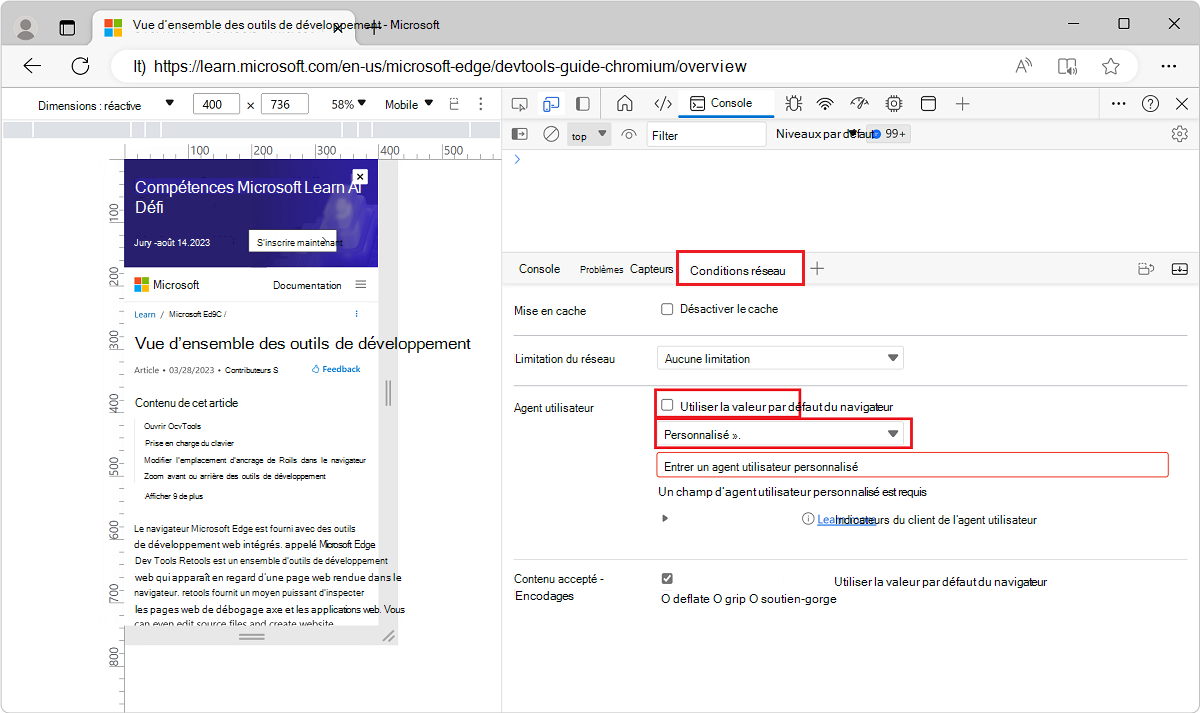Select the Inspect element tool
Screen dimensions: 1200x713
pos(519,103)
